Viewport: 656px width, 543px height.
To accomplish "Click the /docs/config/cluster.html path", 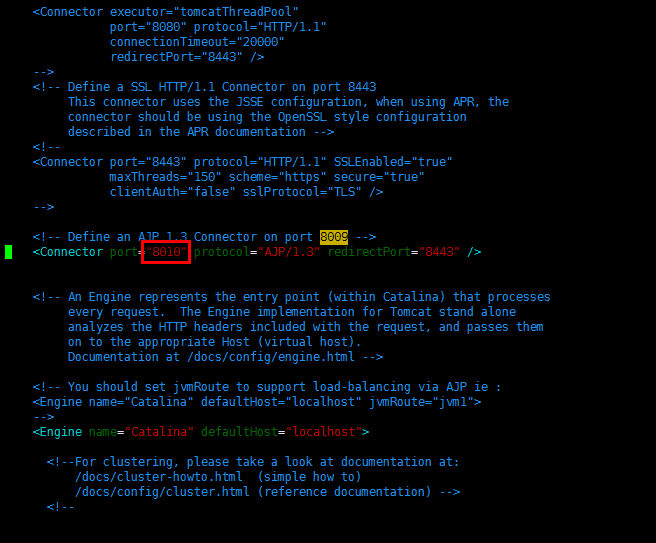I will [x=162, y=492].
